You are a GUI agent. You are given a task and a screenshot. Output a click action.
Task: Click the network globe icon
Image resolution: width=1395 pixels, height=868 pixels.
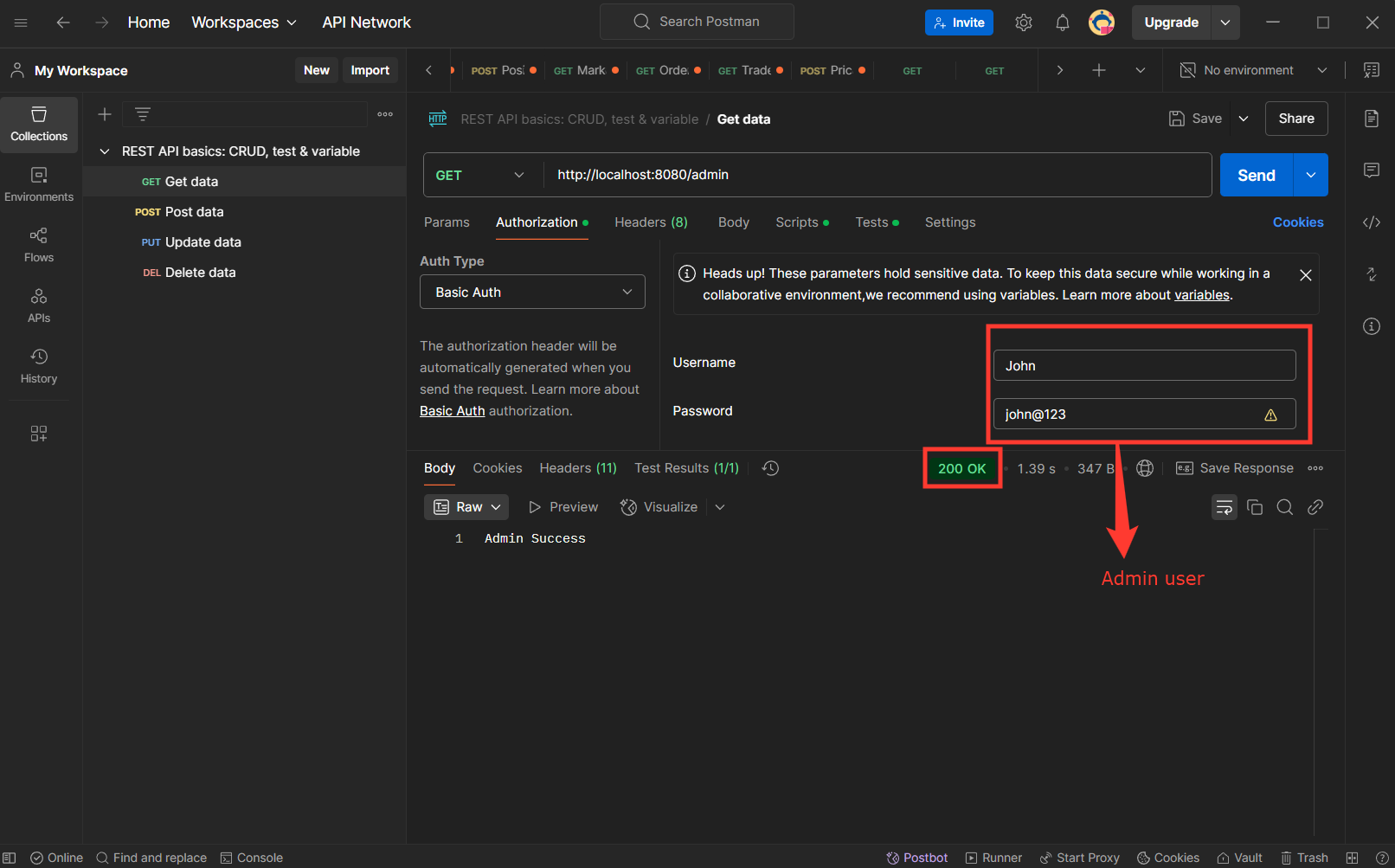(x=1145, y=468)
